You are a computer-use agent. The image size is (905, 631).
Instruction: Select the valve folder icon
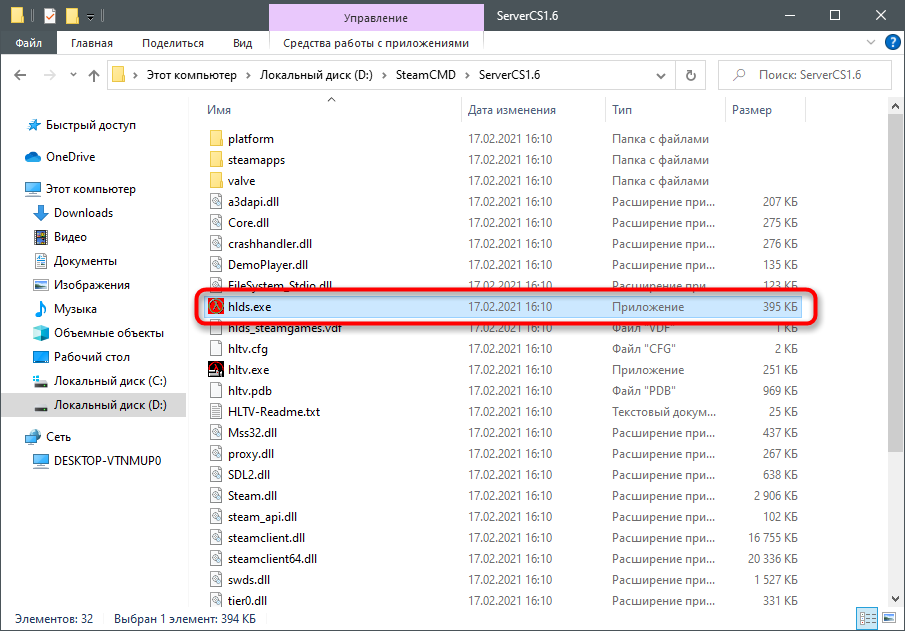[216, 181]
